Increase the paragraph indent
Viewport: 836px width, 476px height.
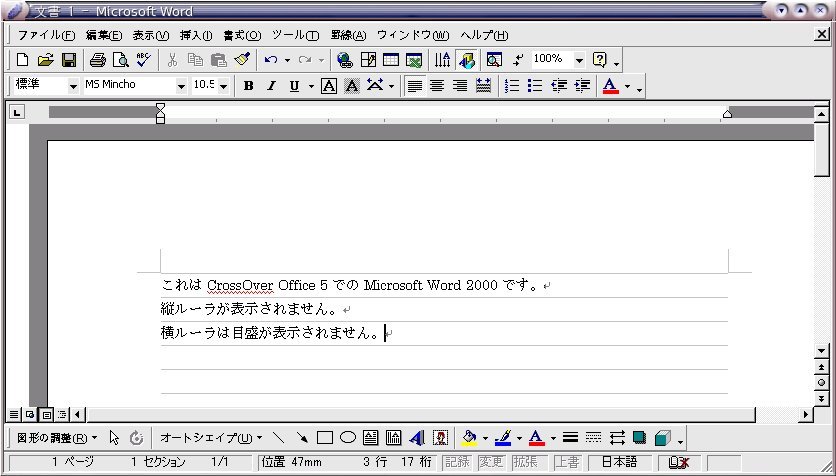(x=582, y=86)
